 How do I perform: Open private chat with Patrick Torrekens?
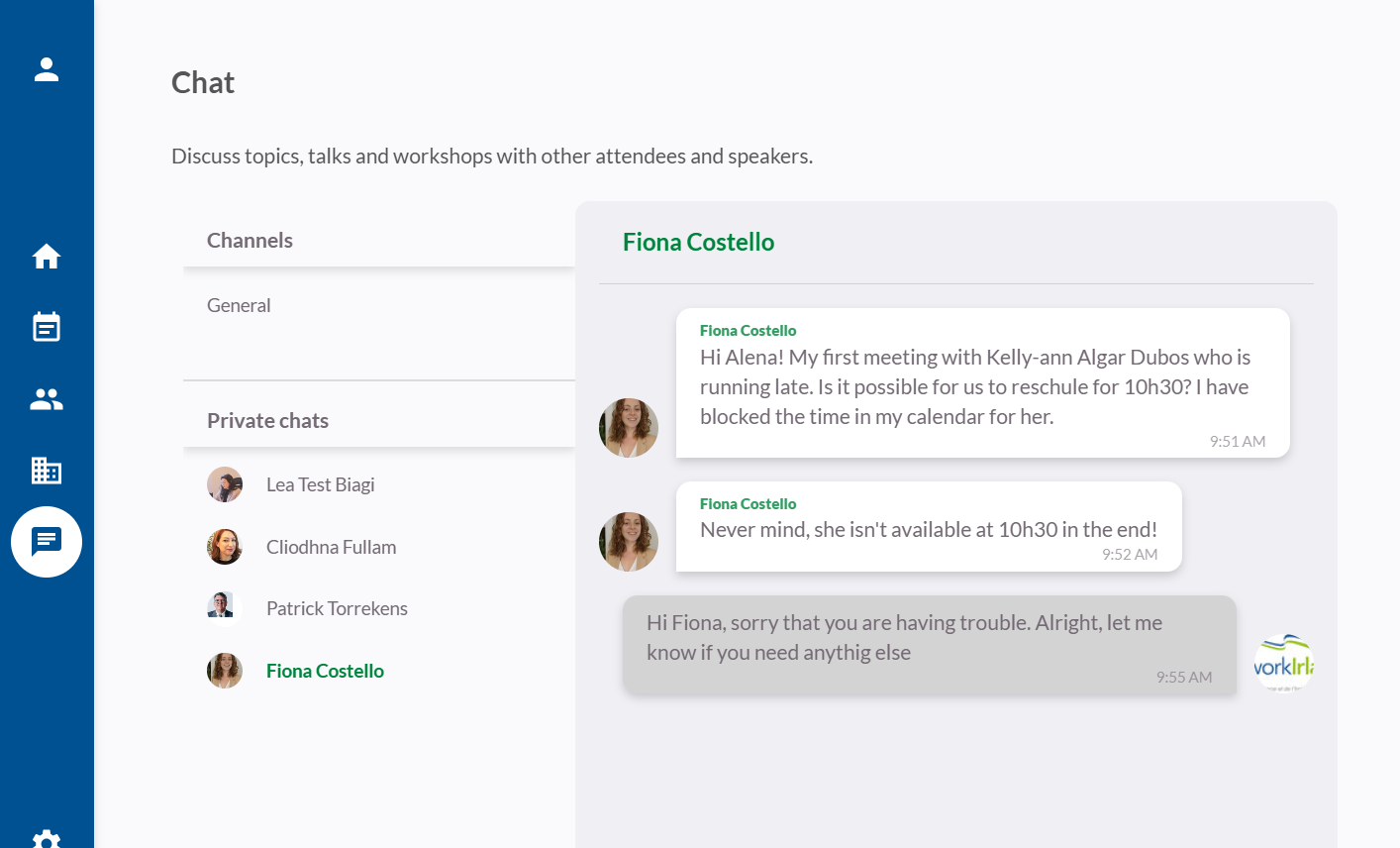pyautogui.click(x=337, y=608)
